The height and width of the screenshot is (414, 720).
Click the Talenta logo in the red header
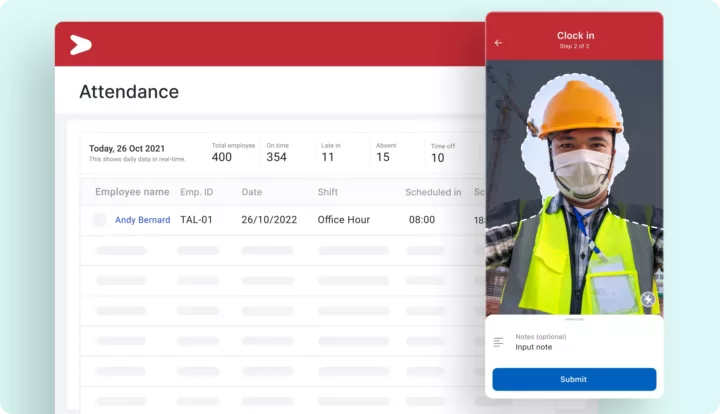[x=81, y=44]
